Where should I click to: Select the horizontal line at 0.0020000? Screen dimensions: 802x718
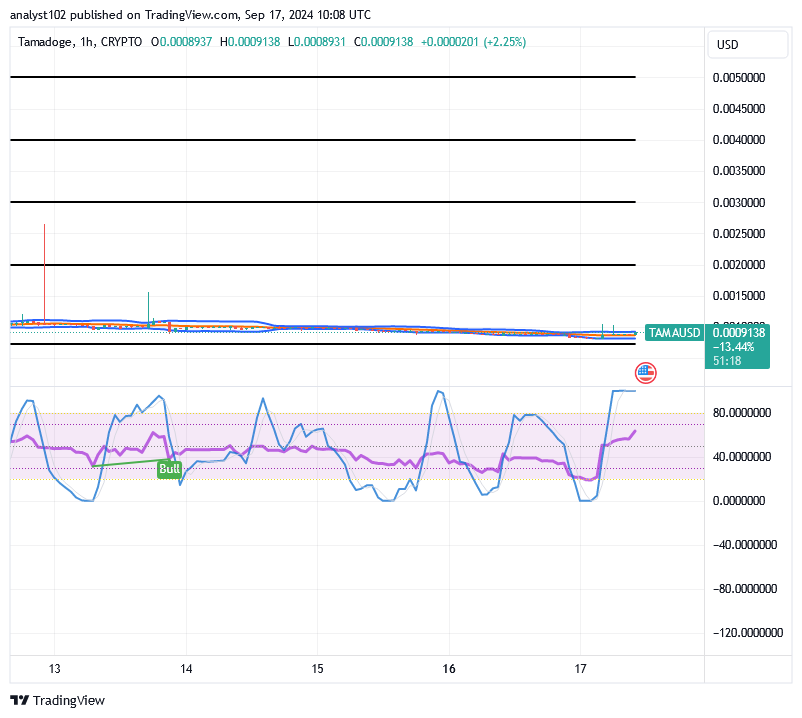pyautogui.click(x=322, y=265)
